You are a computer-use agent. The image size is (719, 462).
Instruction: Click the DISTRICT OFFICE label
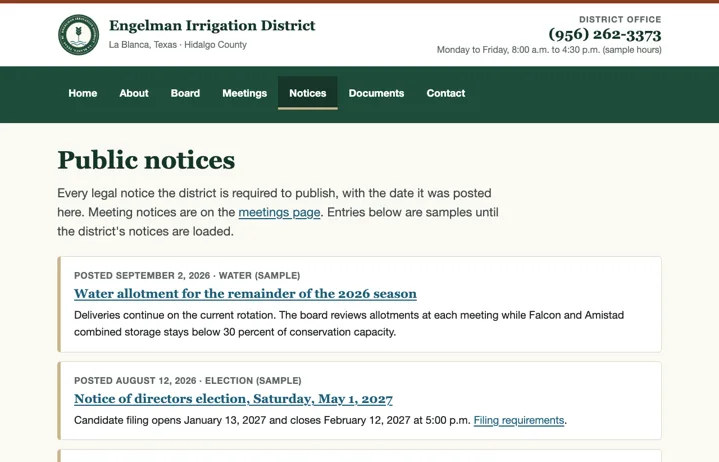pyautogui.click(x=620, y=19)
